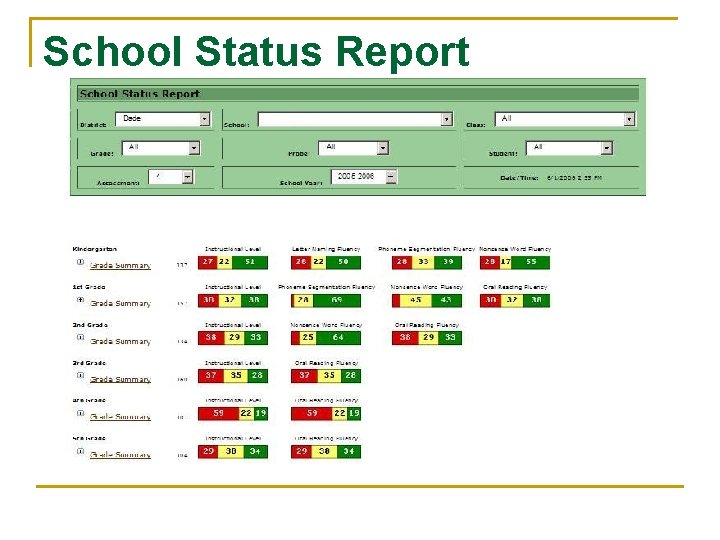
Task: Click the 2nd Grade row heading
Action: pyautogui.click(x=90, y=325)
